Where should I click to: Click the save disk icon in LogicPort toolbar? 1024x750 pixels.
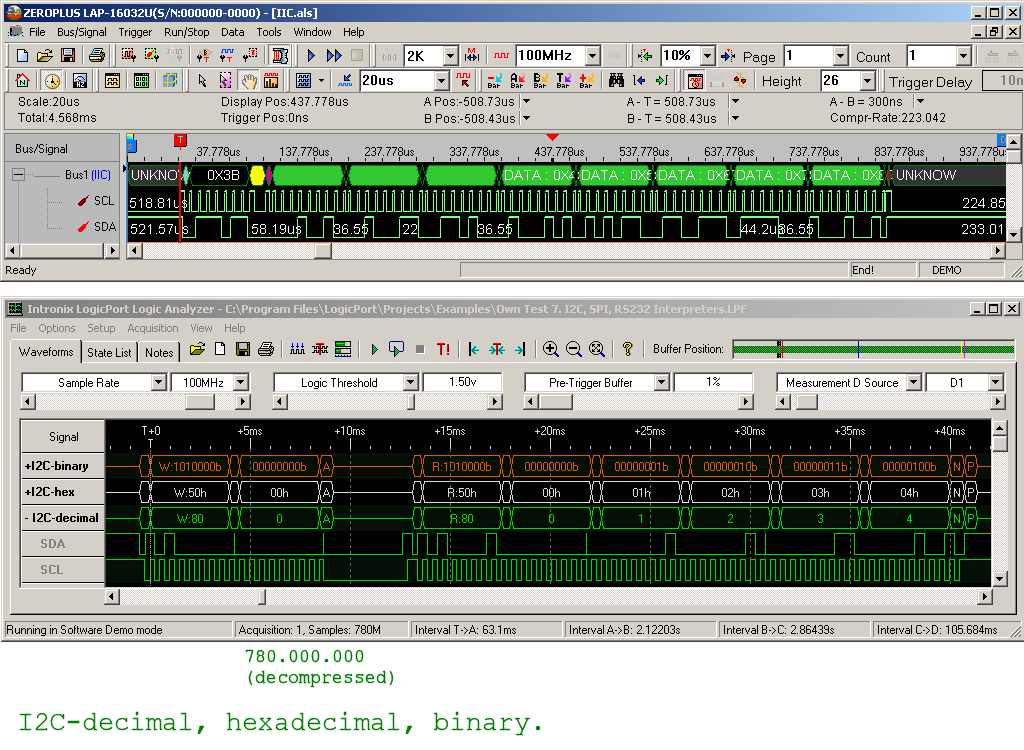(x=243, y=350)
